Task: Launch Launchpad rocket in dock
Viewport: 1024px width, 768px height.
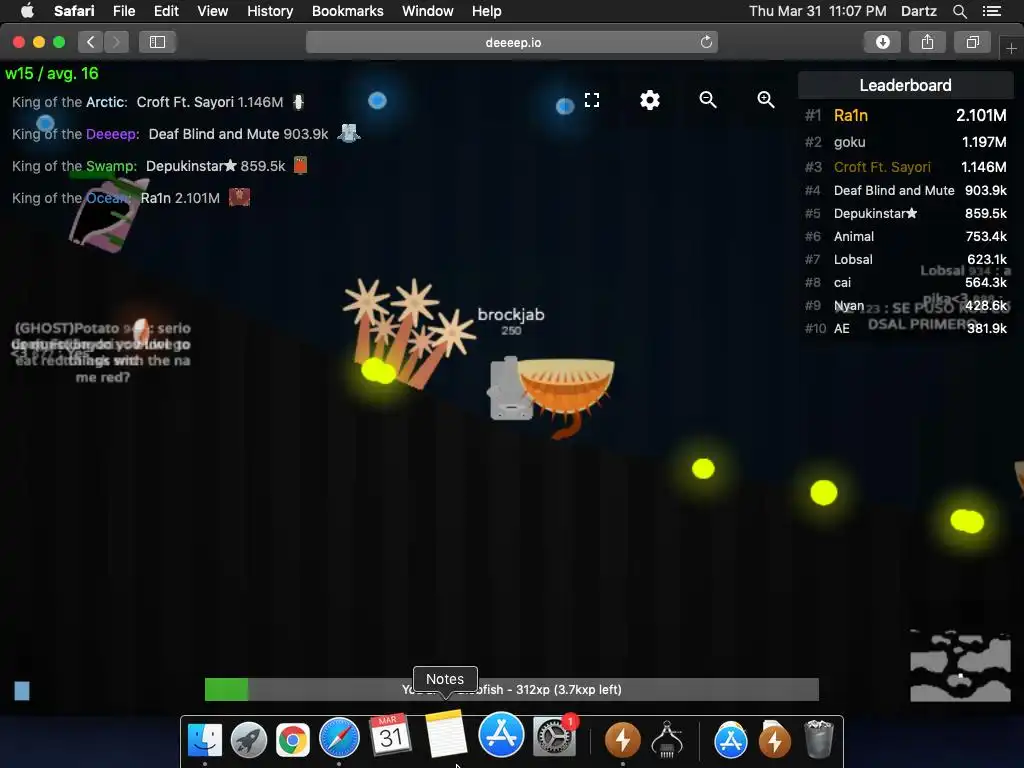Action: pos(249,739)
